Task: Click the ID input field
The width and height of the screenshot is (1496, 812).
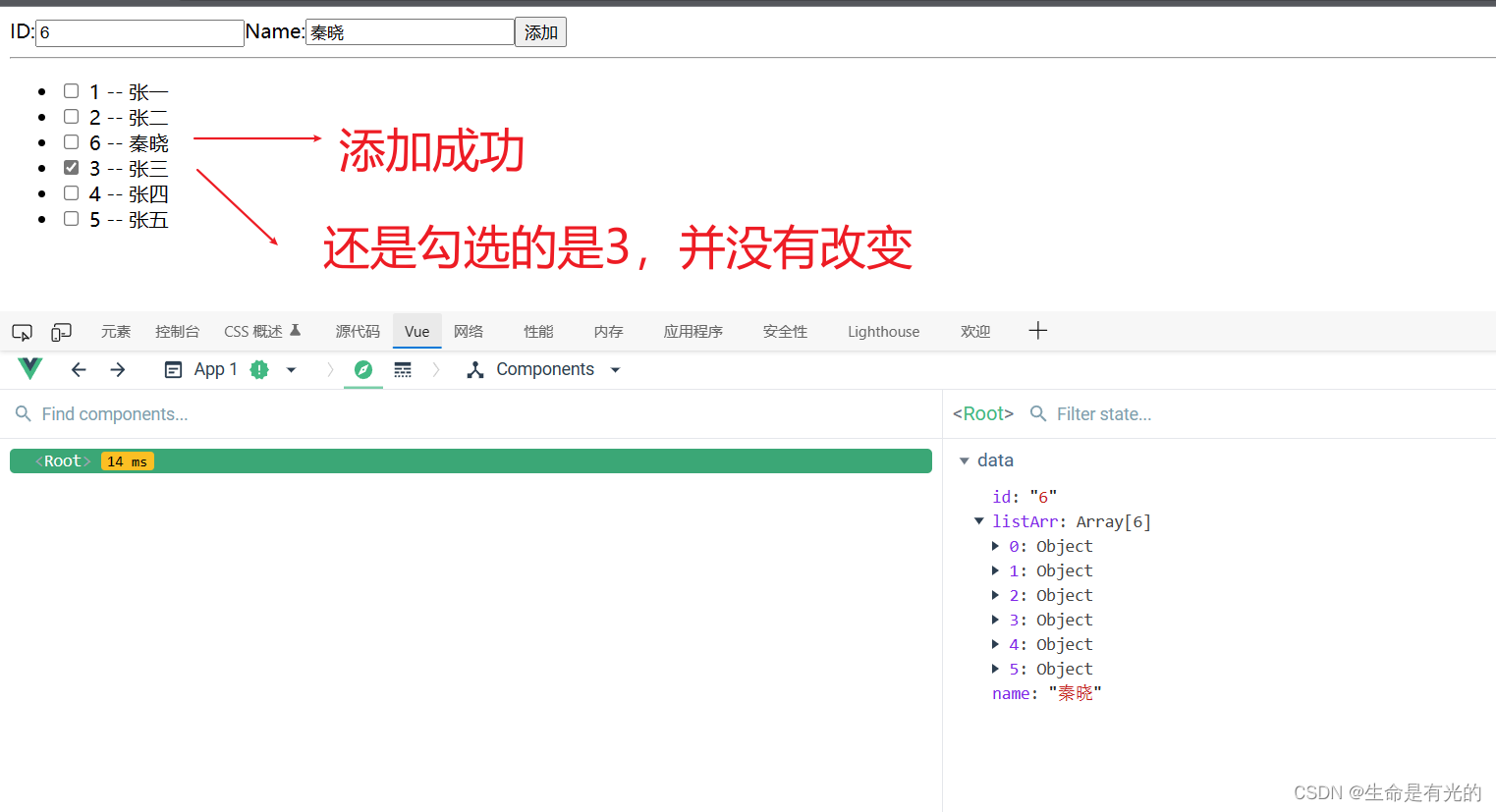Action: click(x=140, y=32)
